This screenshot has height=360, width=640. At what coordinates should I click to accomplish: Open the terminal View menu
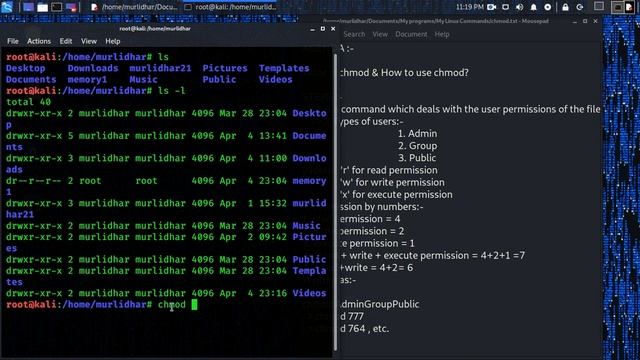89,41
